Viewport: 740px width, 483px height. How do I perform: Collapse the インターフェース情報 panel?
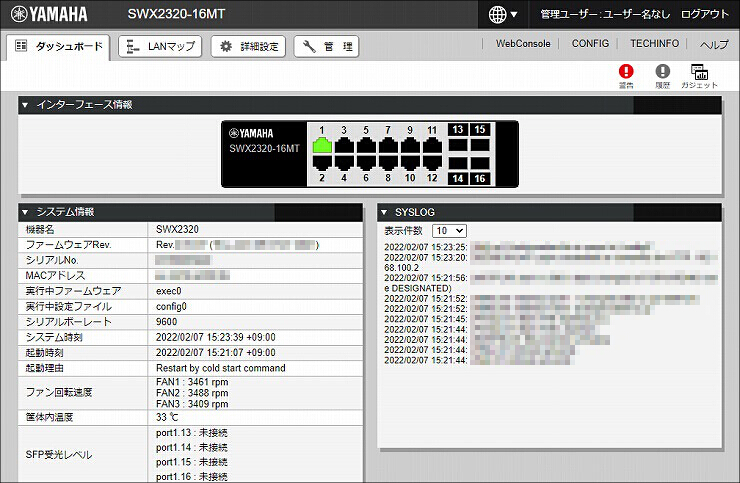coord(25,105)
